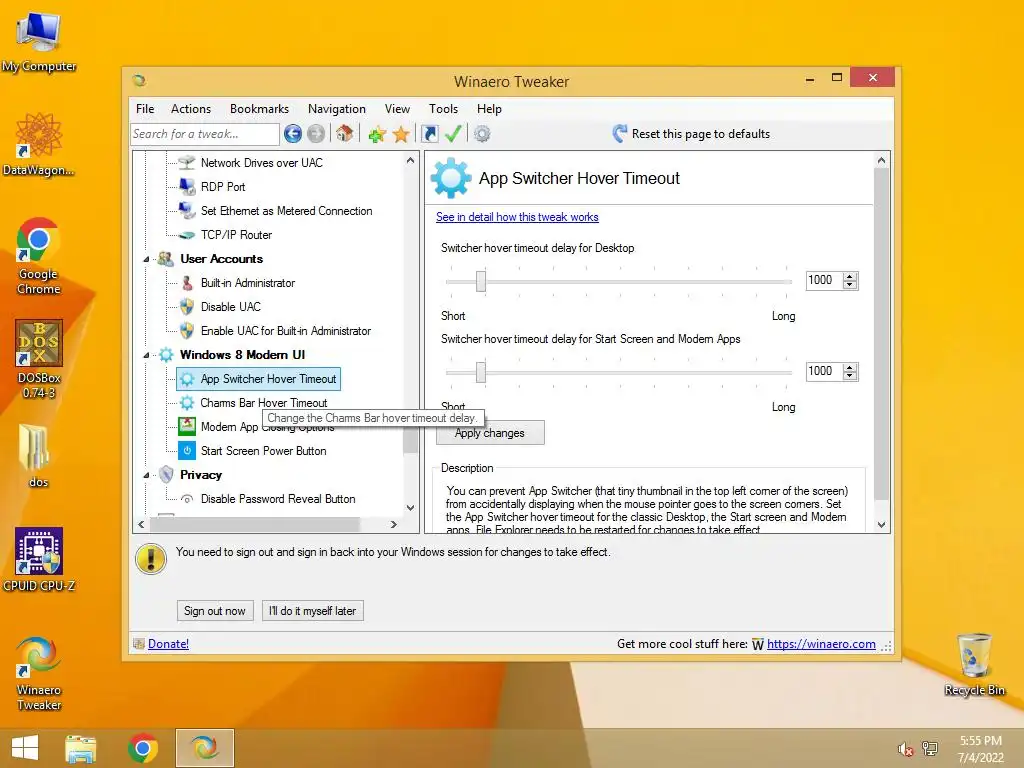1024x768 pixels.
Task: Click the Set Ethernet as Metered icon
Action: [187, 210]
